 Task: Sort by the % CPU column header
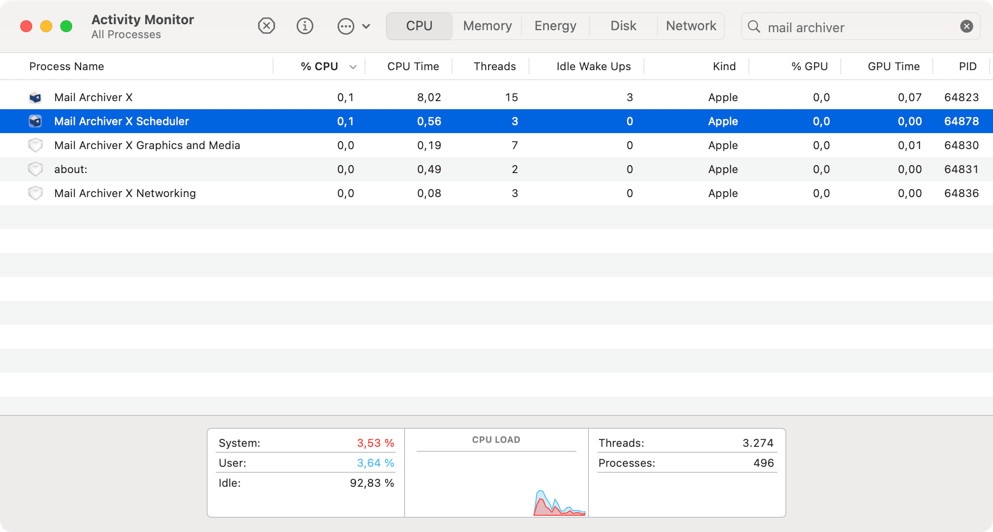(x=319, y=66)
